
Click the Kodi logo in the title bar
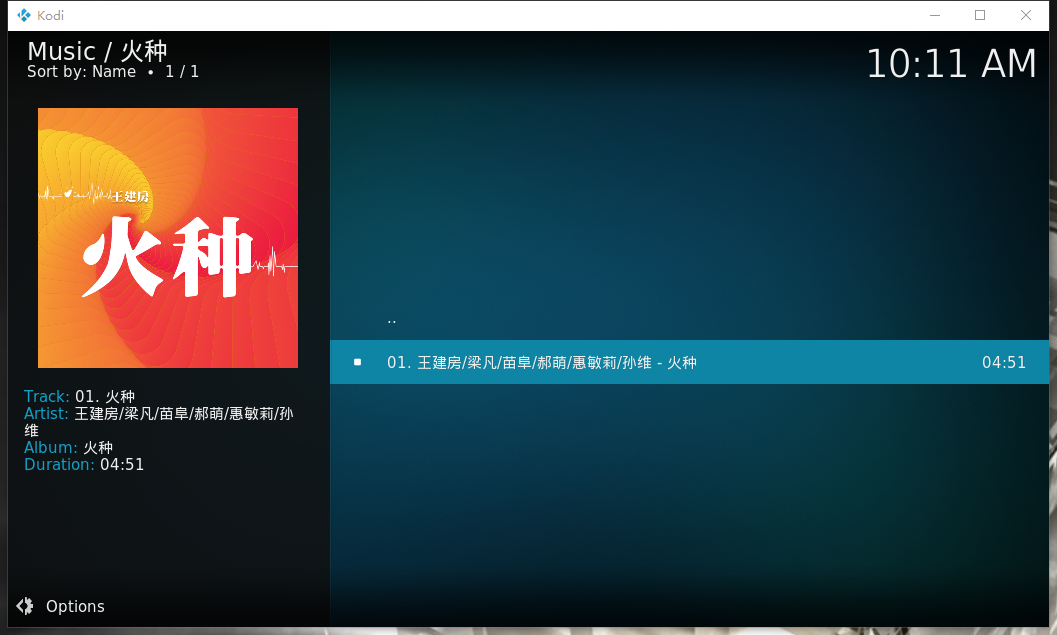(23, 15)
